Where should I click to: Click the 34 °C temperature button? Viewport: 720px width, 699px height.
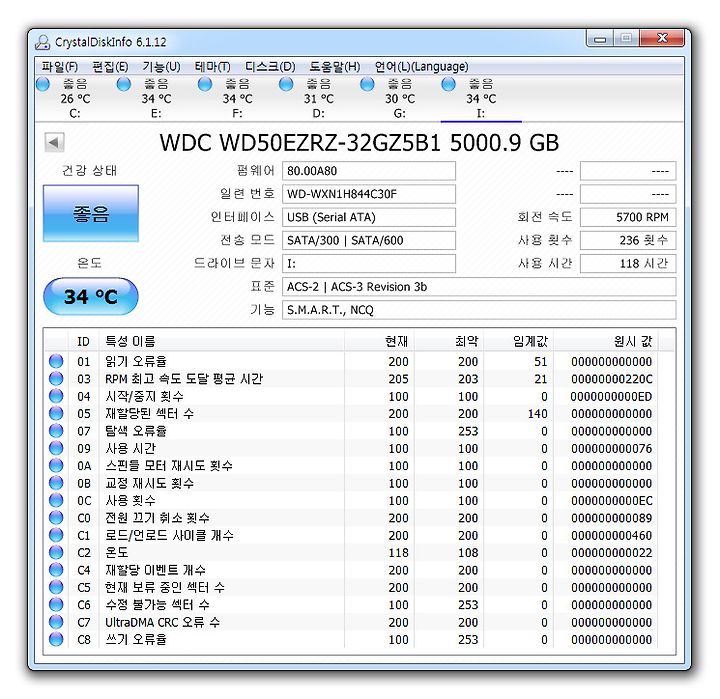90,297
